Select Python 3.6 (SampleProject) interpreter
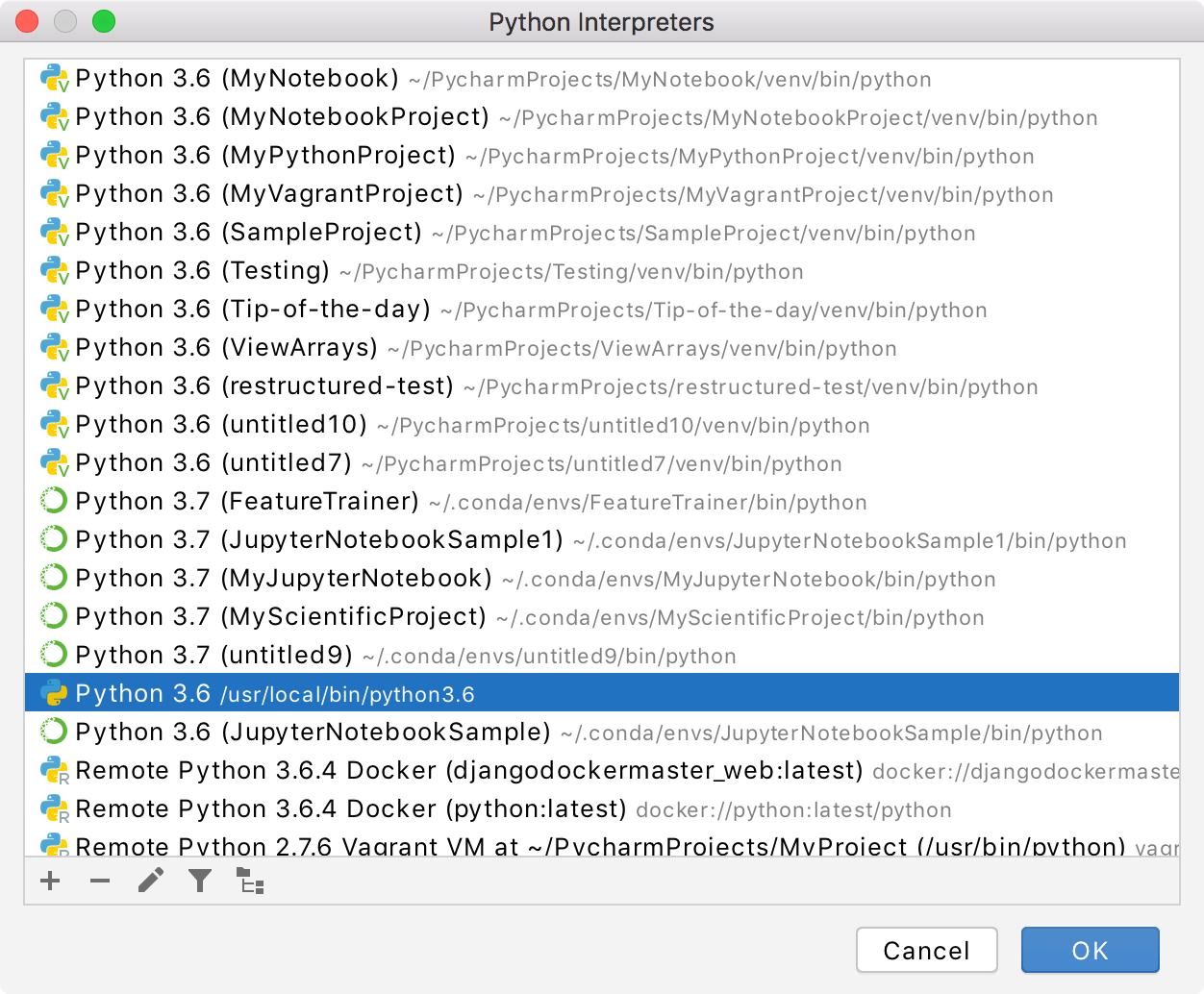The height and width of the screenshot is (994, 1204). (x=248, y=232)
